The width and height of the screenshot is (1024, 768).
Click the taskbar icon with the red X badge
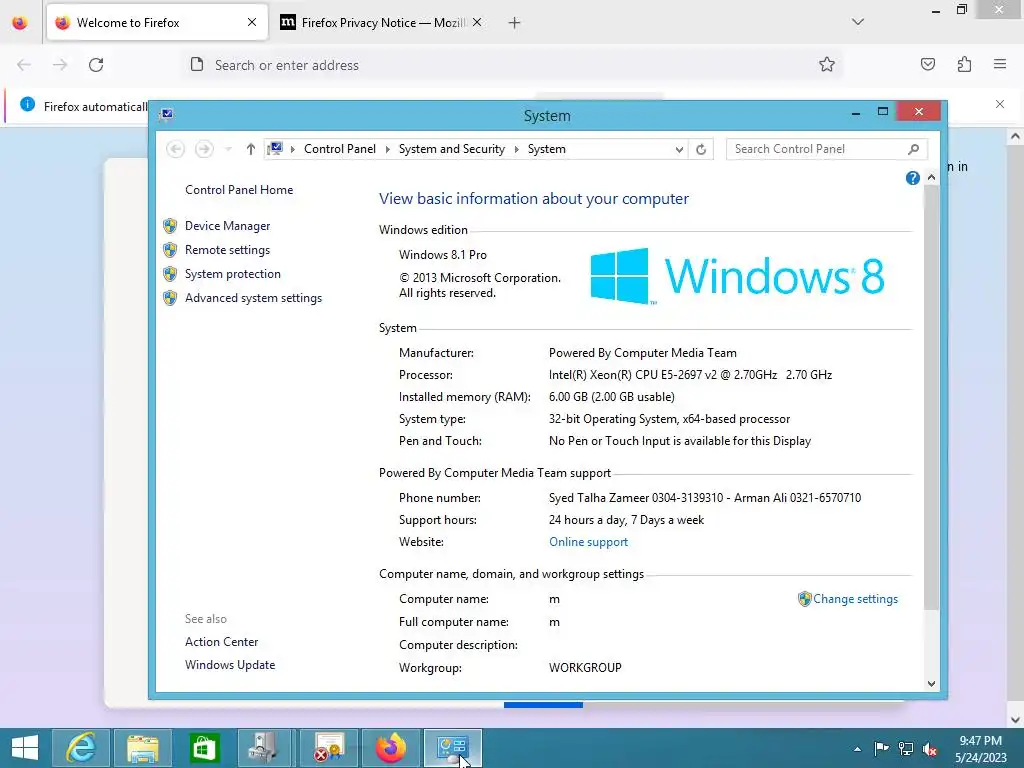328,748
